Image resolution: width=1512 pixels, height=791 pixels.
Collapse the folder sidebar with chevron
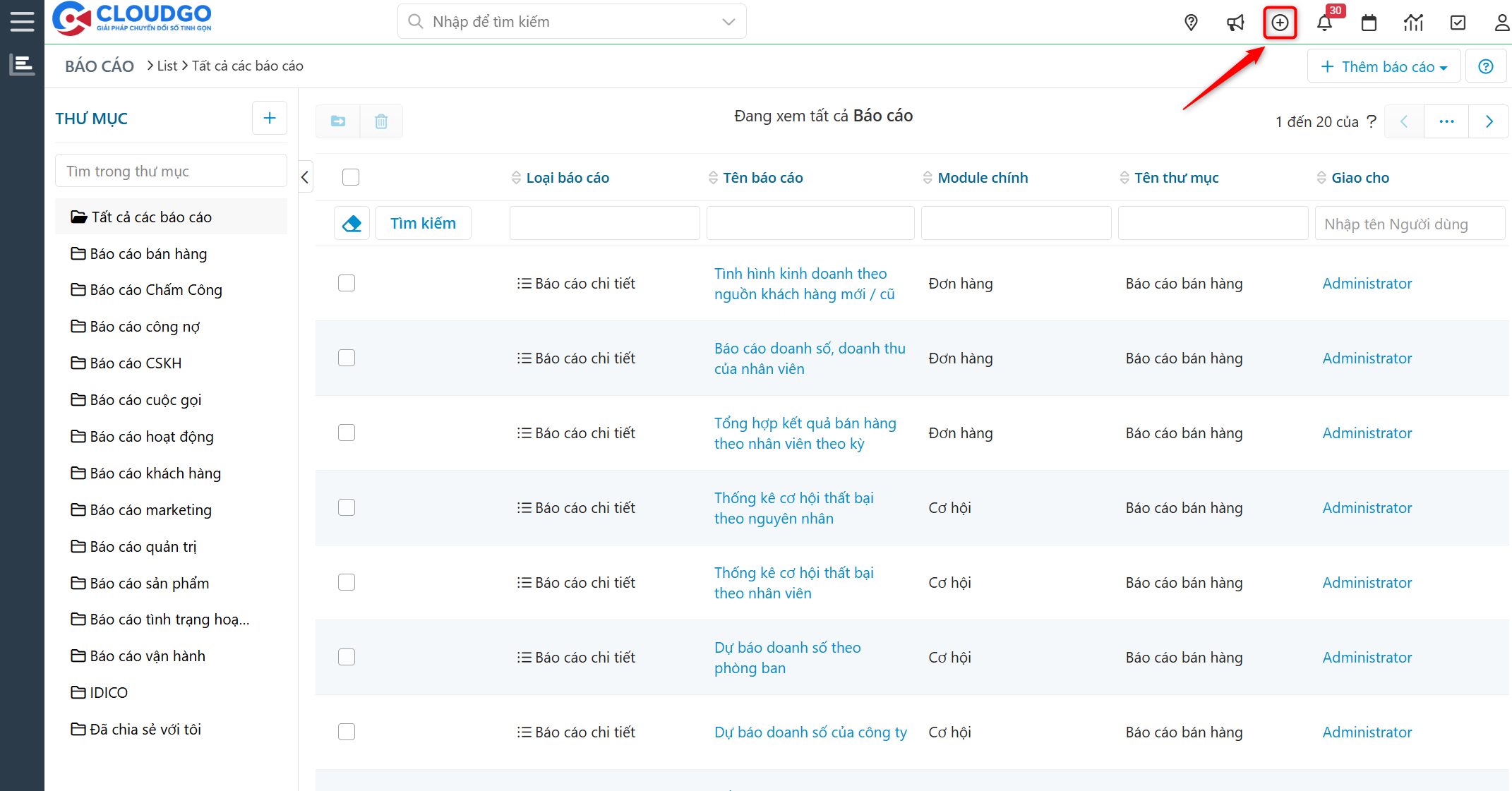click(305, 177)
